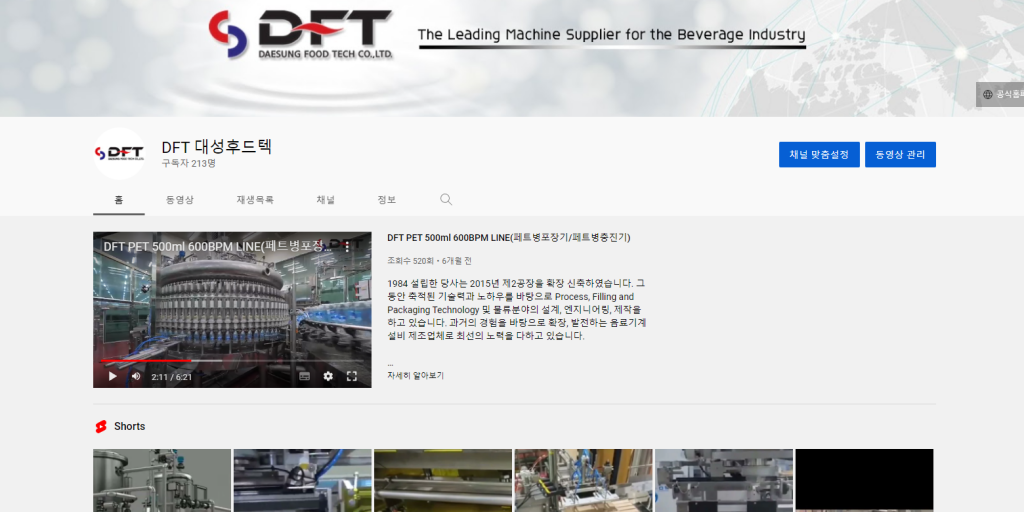
Task: Switch to the 동영상 tab
Action: pyautogui.click(x=180, y=200)
